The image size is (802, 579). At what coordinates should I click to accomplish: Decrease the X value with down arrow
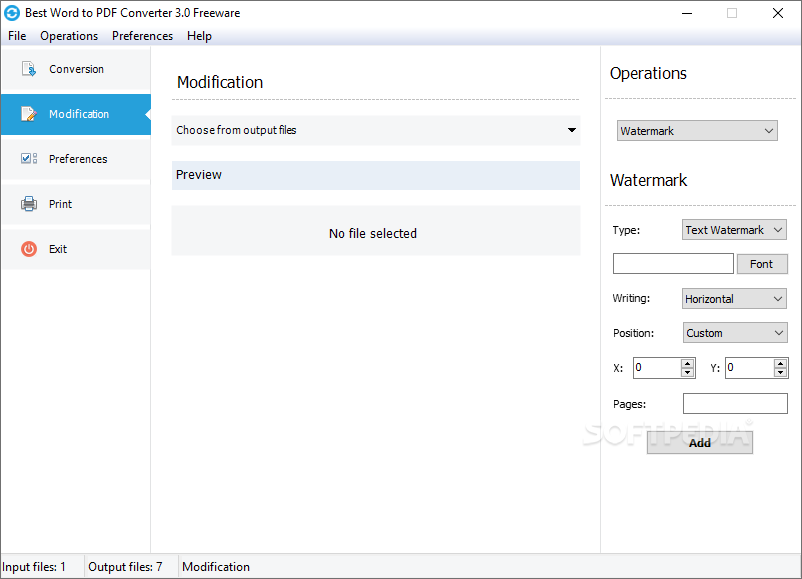(687, 373)
